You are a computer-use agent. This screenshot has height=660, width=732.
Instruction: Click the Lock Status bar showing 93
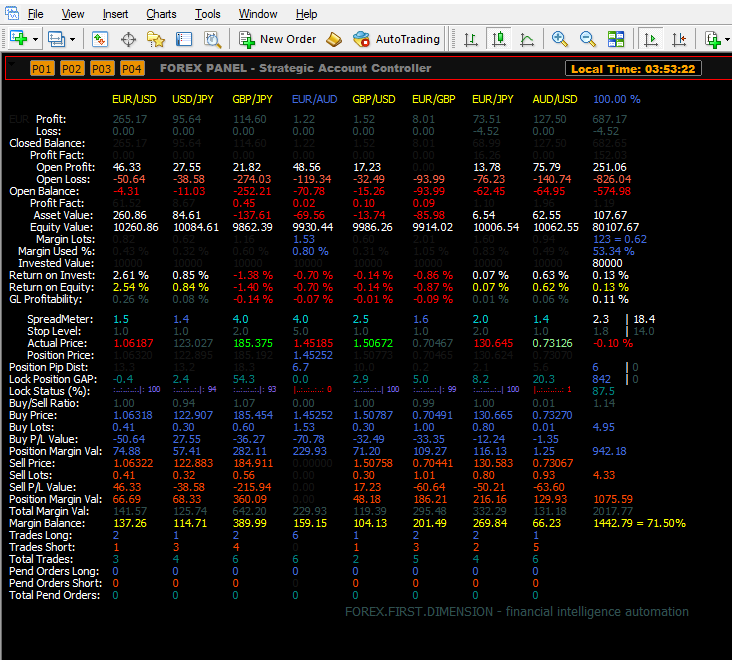(254, 389)
